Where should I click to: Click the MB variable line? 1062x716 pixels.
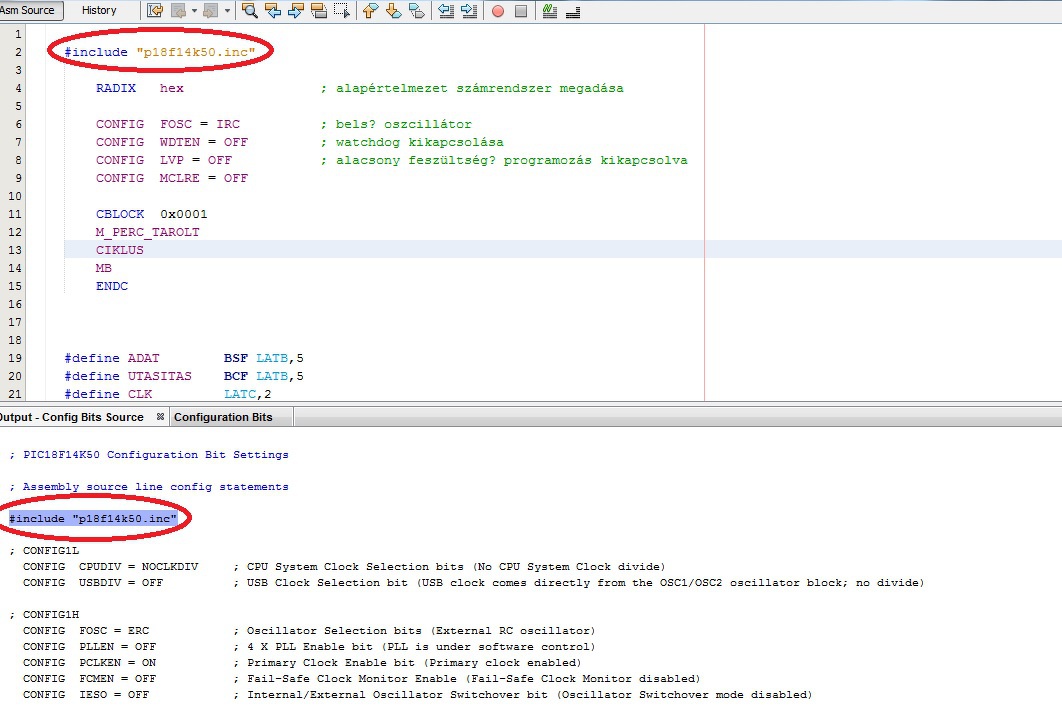tap(104, 268)
